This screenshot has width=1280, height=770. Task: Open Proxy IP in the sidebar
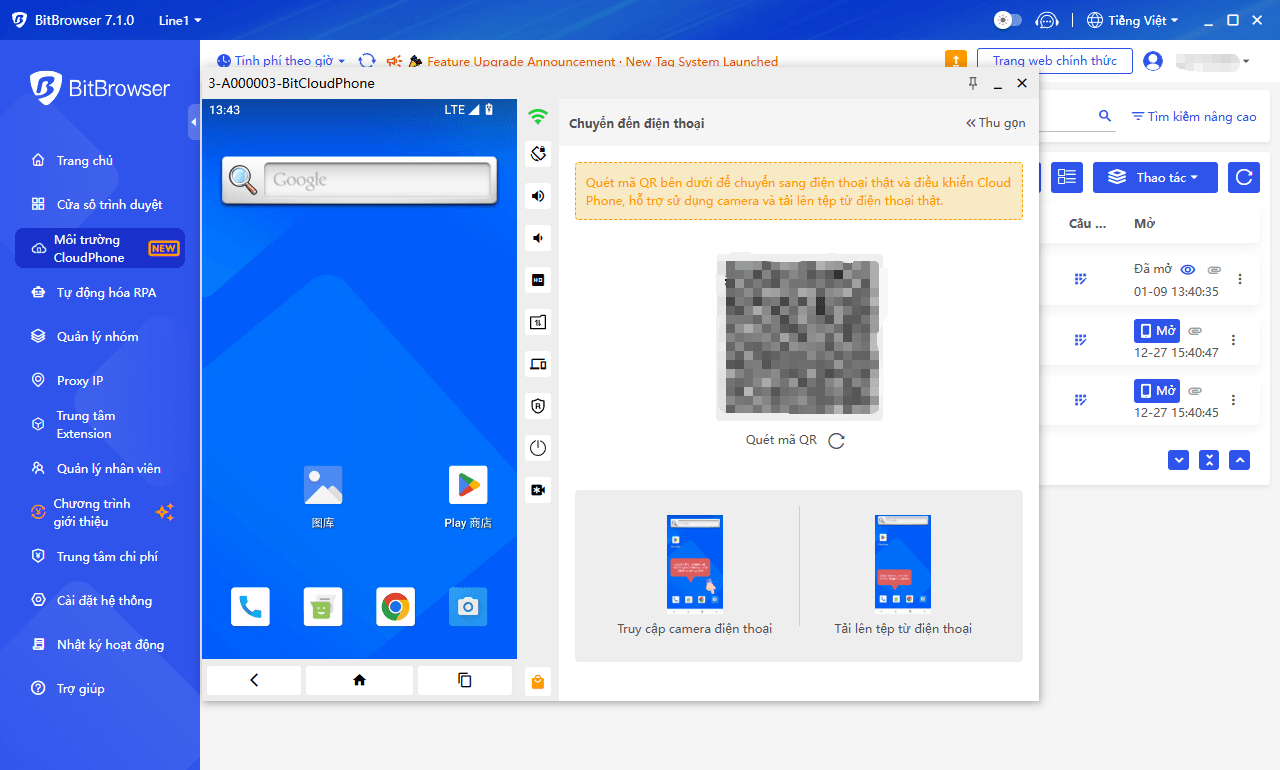click(80, 381)
